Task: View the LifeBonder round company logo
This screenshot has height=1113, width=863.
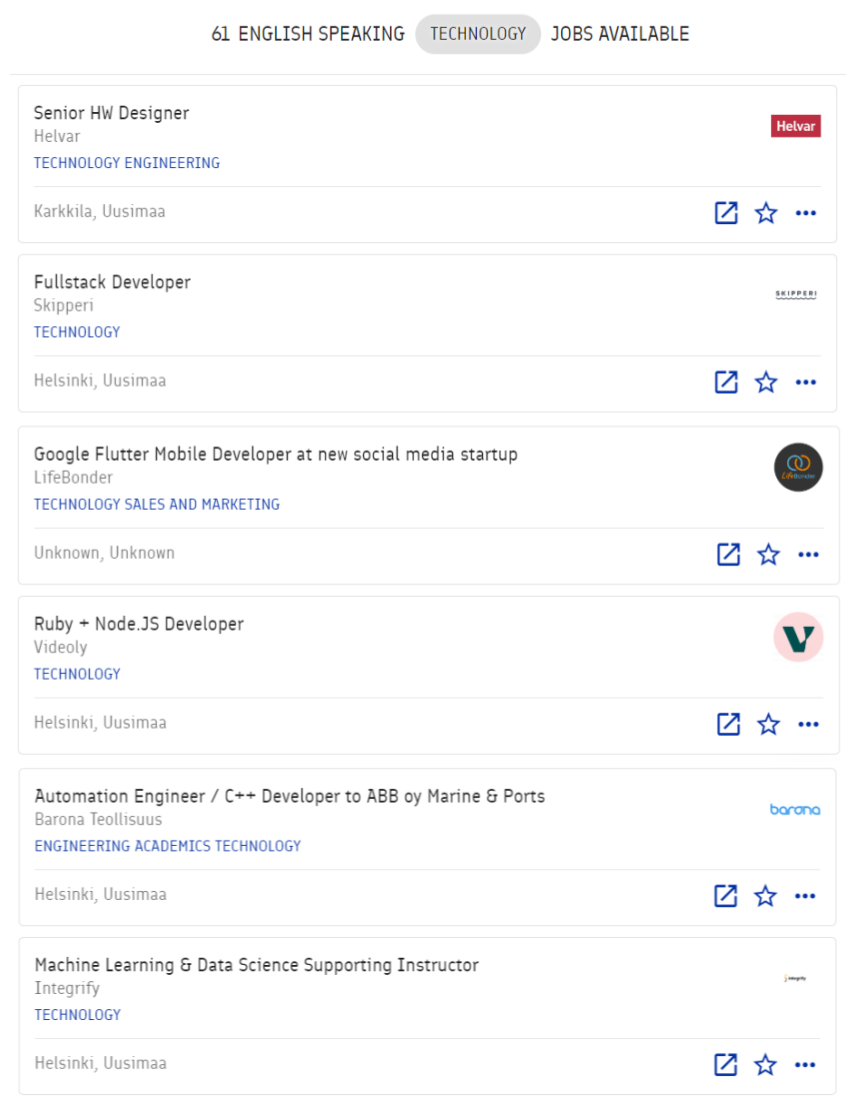Action: 798,468
